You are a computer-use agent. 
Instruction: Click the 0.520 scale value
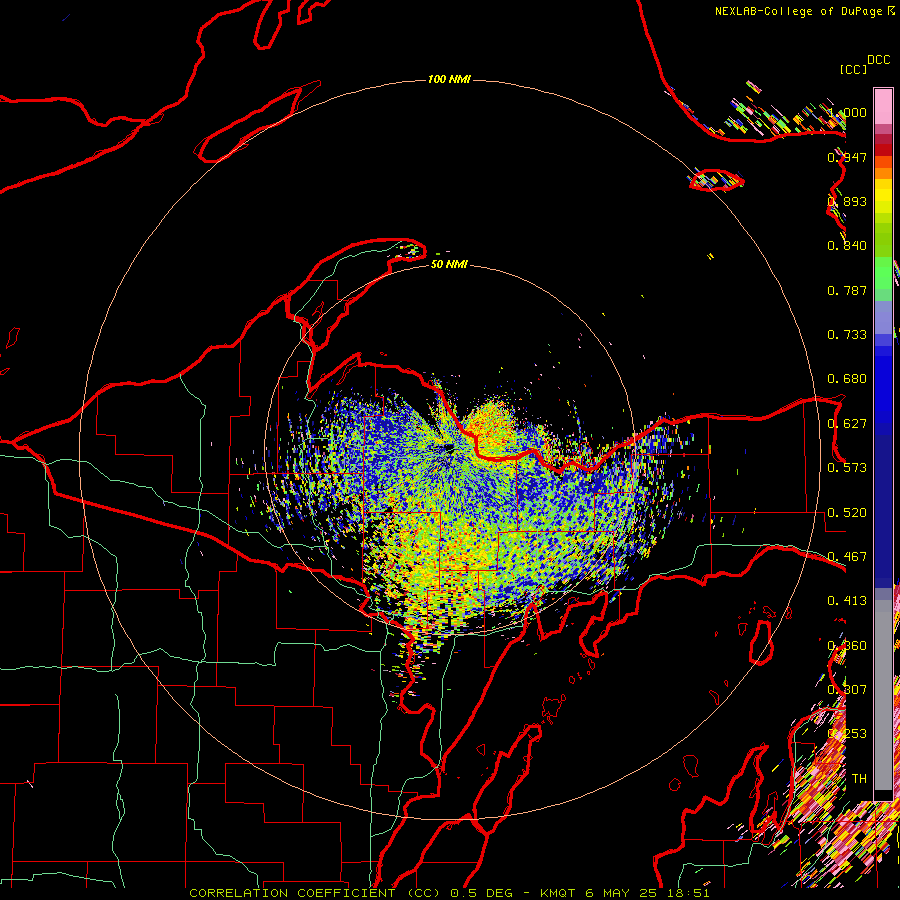click(x=847, y=513)
